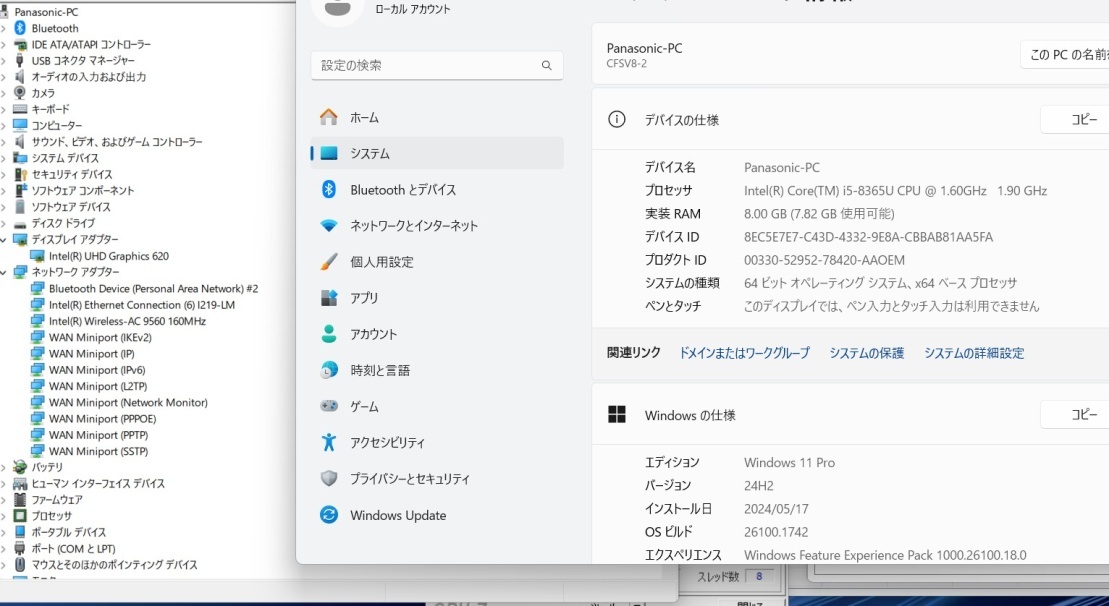This screenshot has width=1109, height=606.
Task: Select WAN Miniport (L2TP) entry
Action: (x=98, y=386)
